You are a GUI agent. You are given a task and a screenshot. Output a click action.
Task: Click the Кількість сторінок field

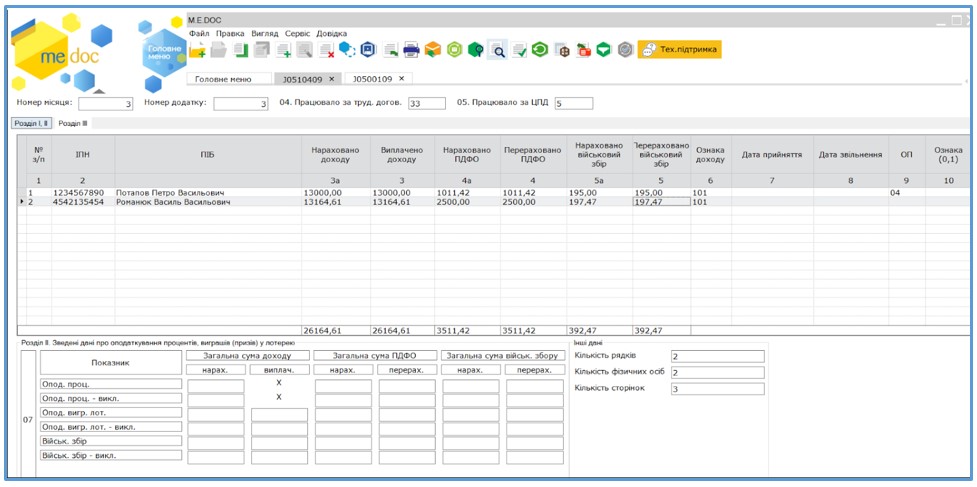coord(717,389)
